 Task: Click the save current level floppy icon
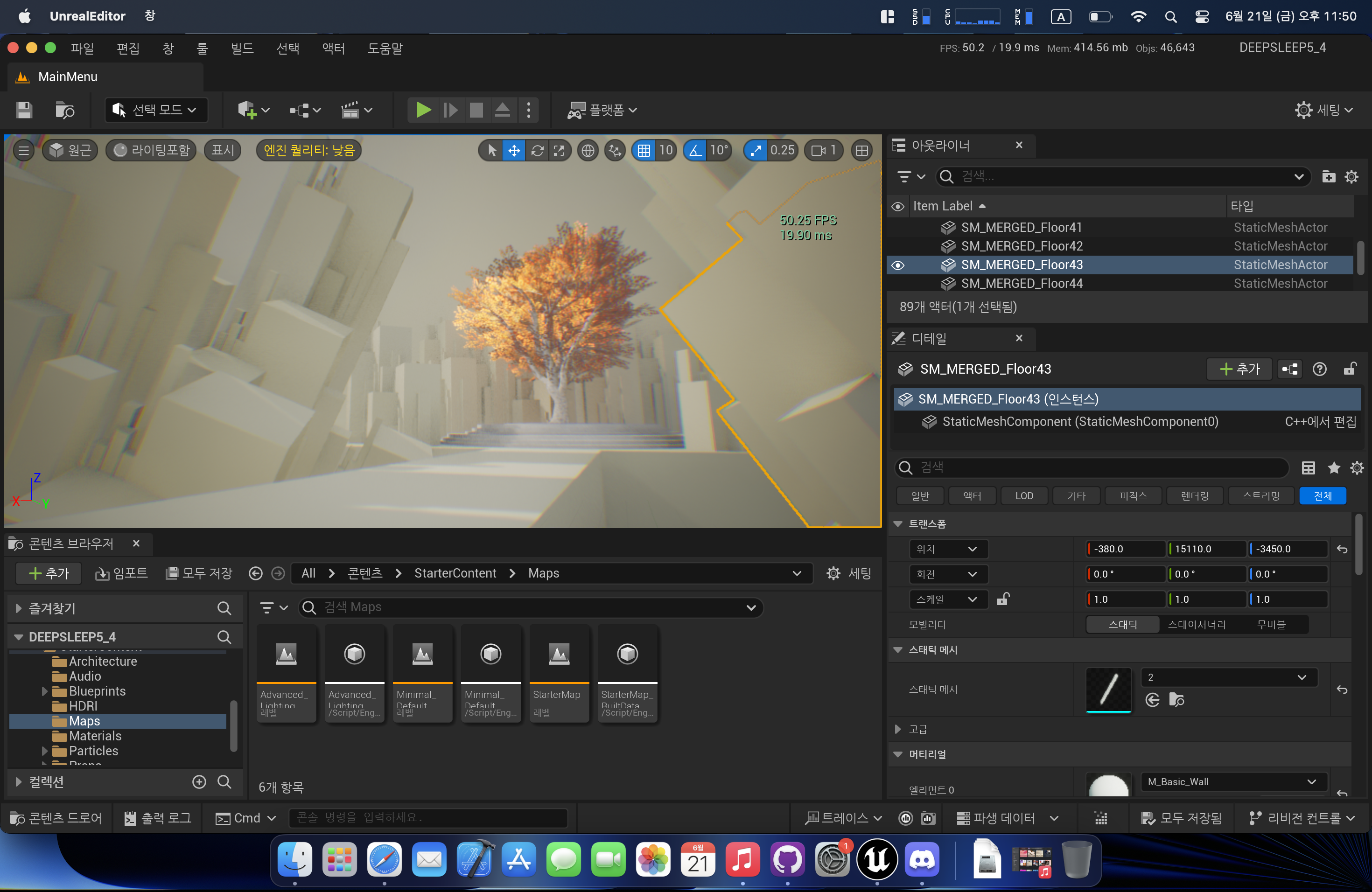click(x=24, y=110)
